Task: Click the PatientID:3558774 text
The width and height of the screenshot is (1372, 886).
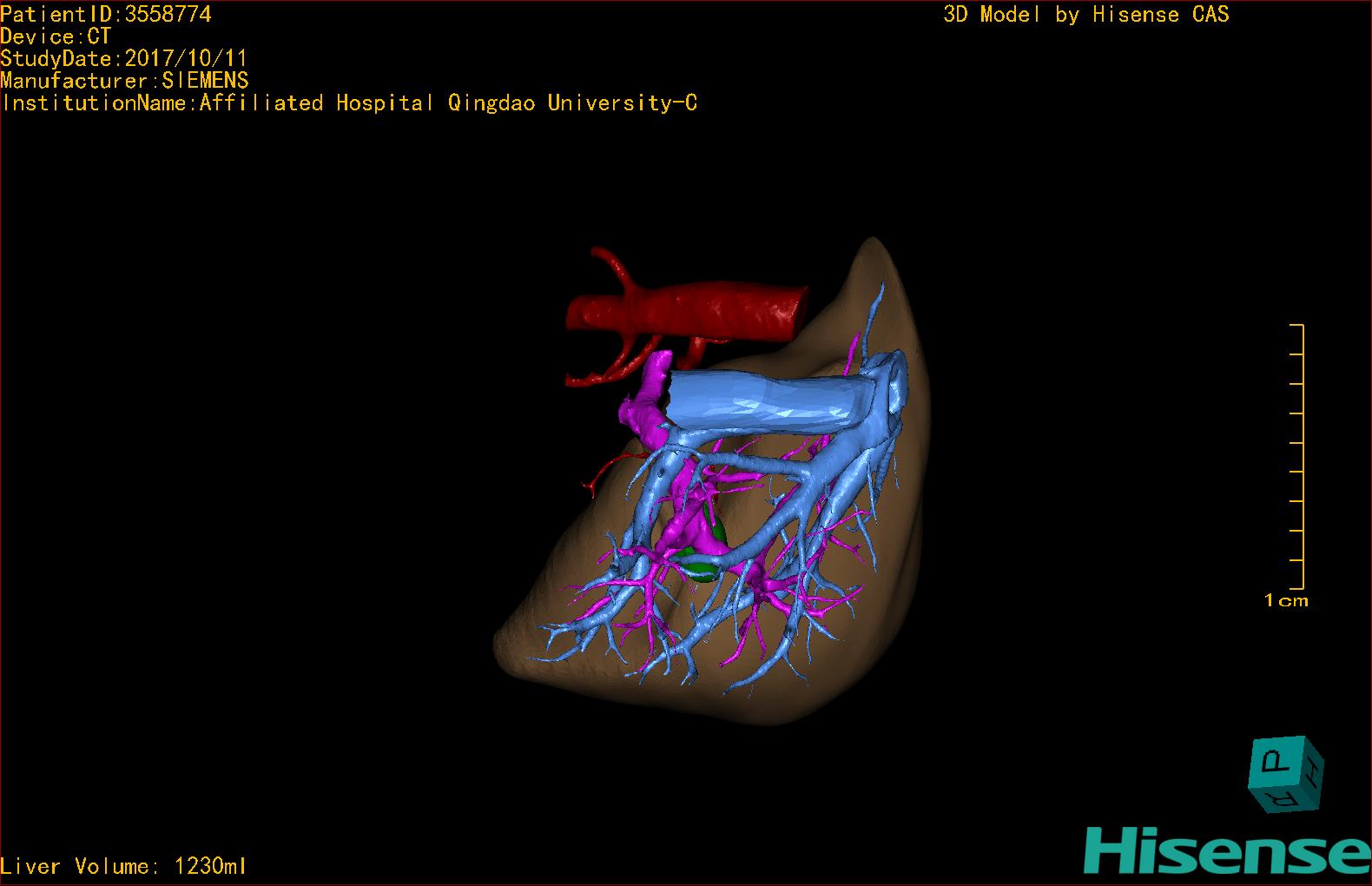Action: coord(106,15)
